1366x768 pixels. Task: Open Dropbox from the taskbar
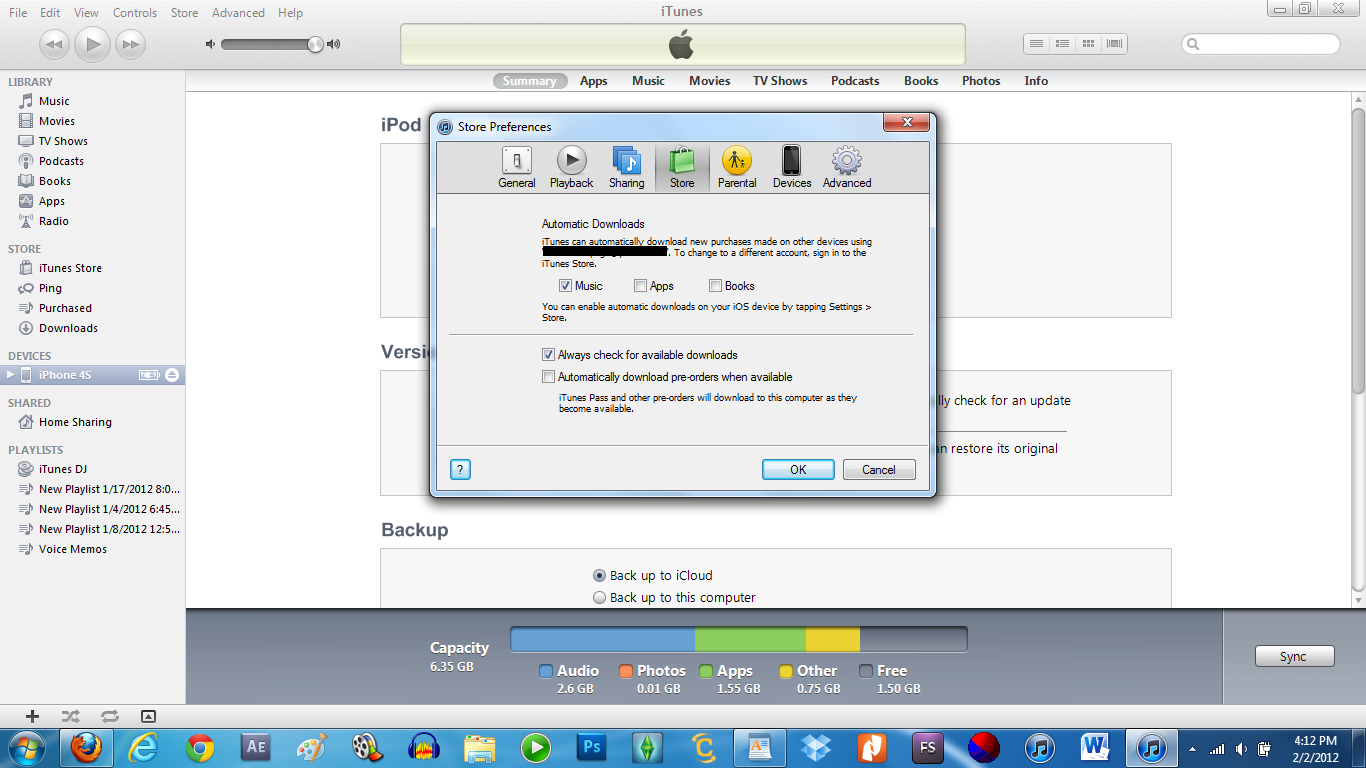pyautogui.click(x=816, y=748)
